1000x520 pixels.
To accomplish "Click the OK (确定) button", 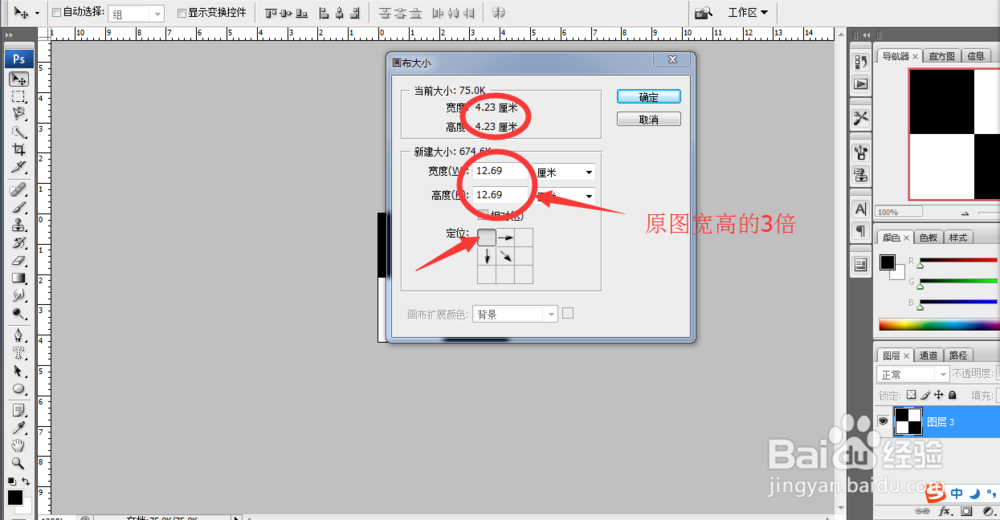I will [649, 97].
